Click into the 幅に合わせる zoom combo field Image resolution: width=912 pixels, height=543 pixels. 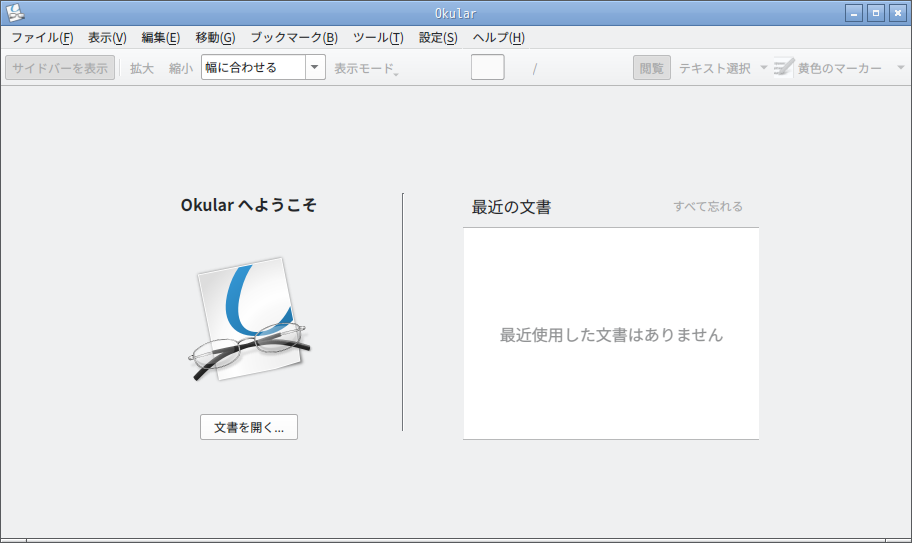click(253, 67)
